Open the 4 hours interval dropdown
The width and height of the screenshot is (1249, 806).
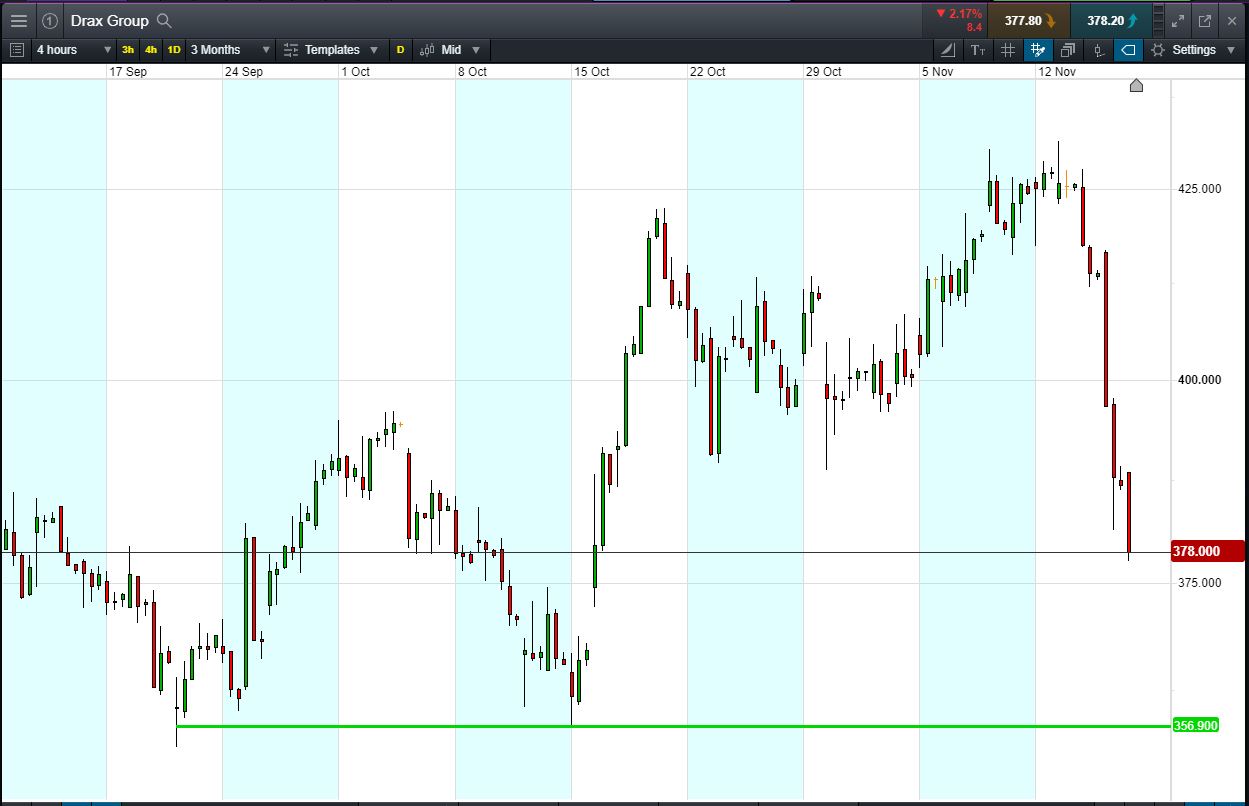[74, 49]
